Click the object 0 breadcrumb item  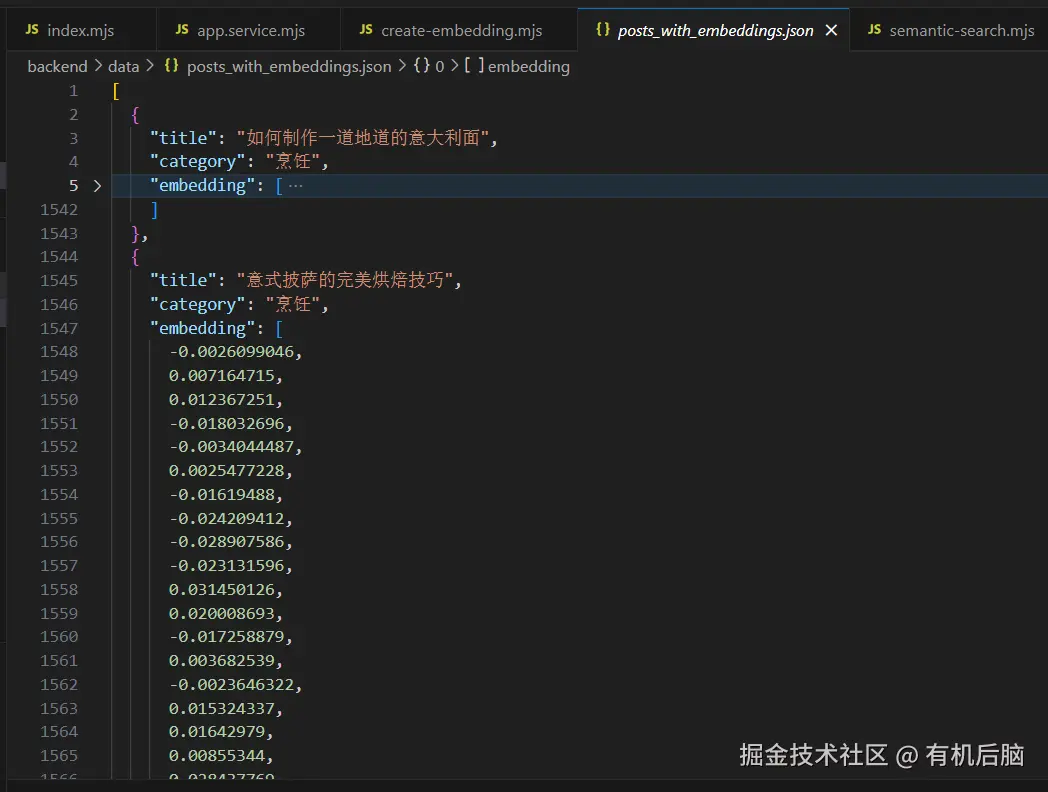click(439, 66)
